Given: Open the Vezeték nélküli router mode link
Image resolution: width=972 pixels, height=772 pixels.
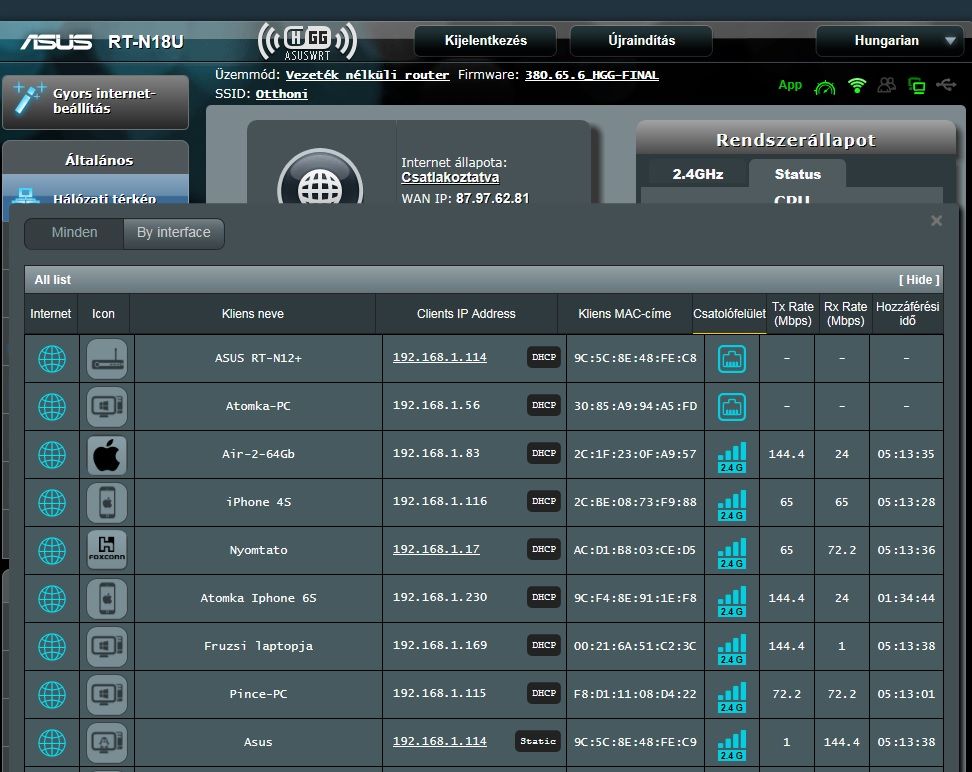Looking at the screenshot, I should (x=367, y=75).
